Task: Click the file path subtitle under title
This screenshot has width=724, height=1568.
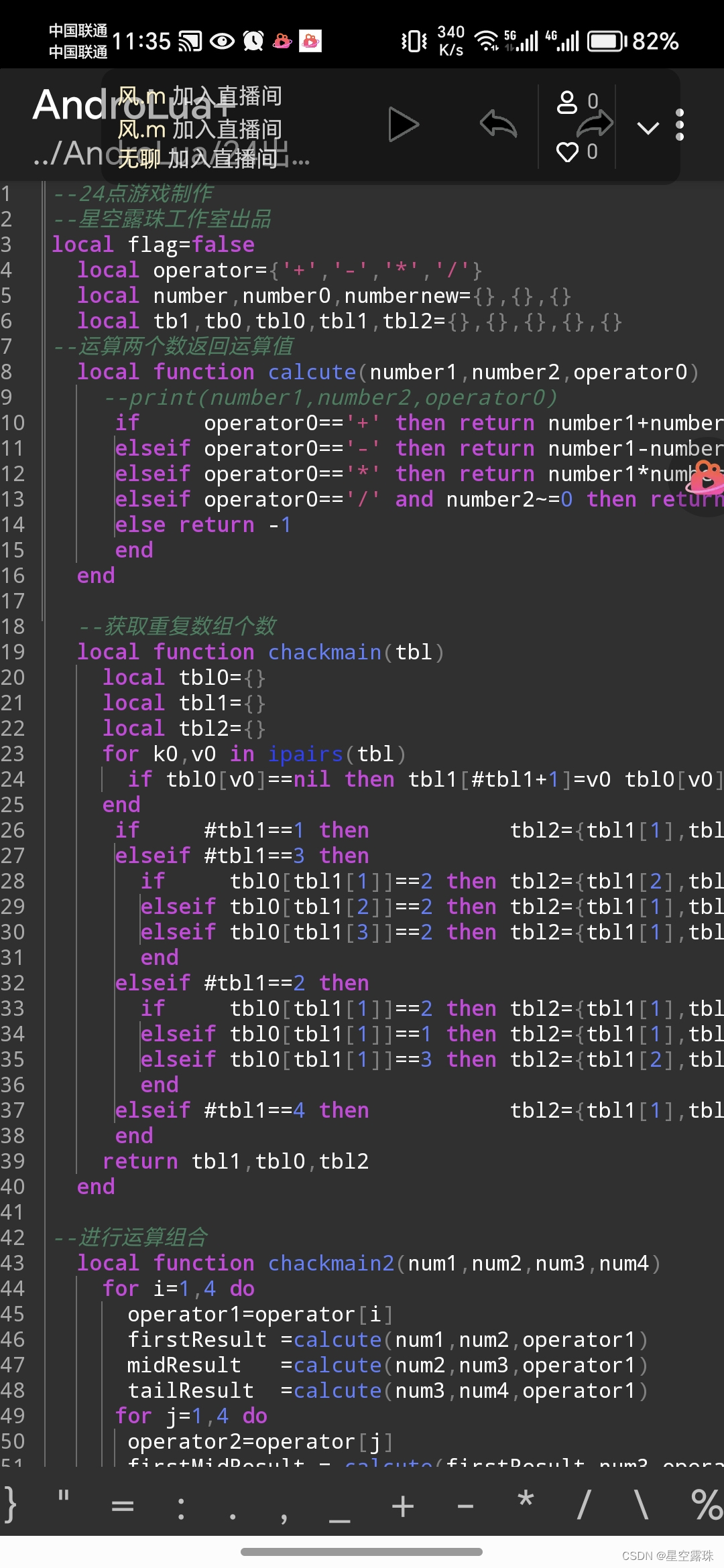Action: point(172,153)
